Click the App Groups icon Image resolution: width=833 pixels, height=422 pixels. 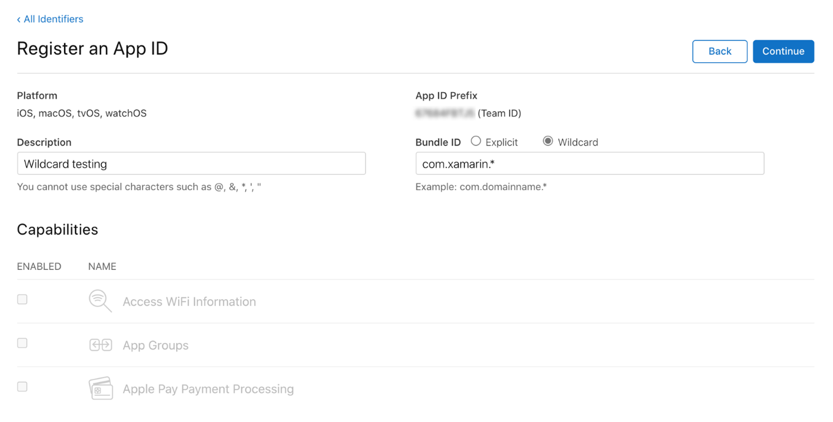tap(100, 345)
